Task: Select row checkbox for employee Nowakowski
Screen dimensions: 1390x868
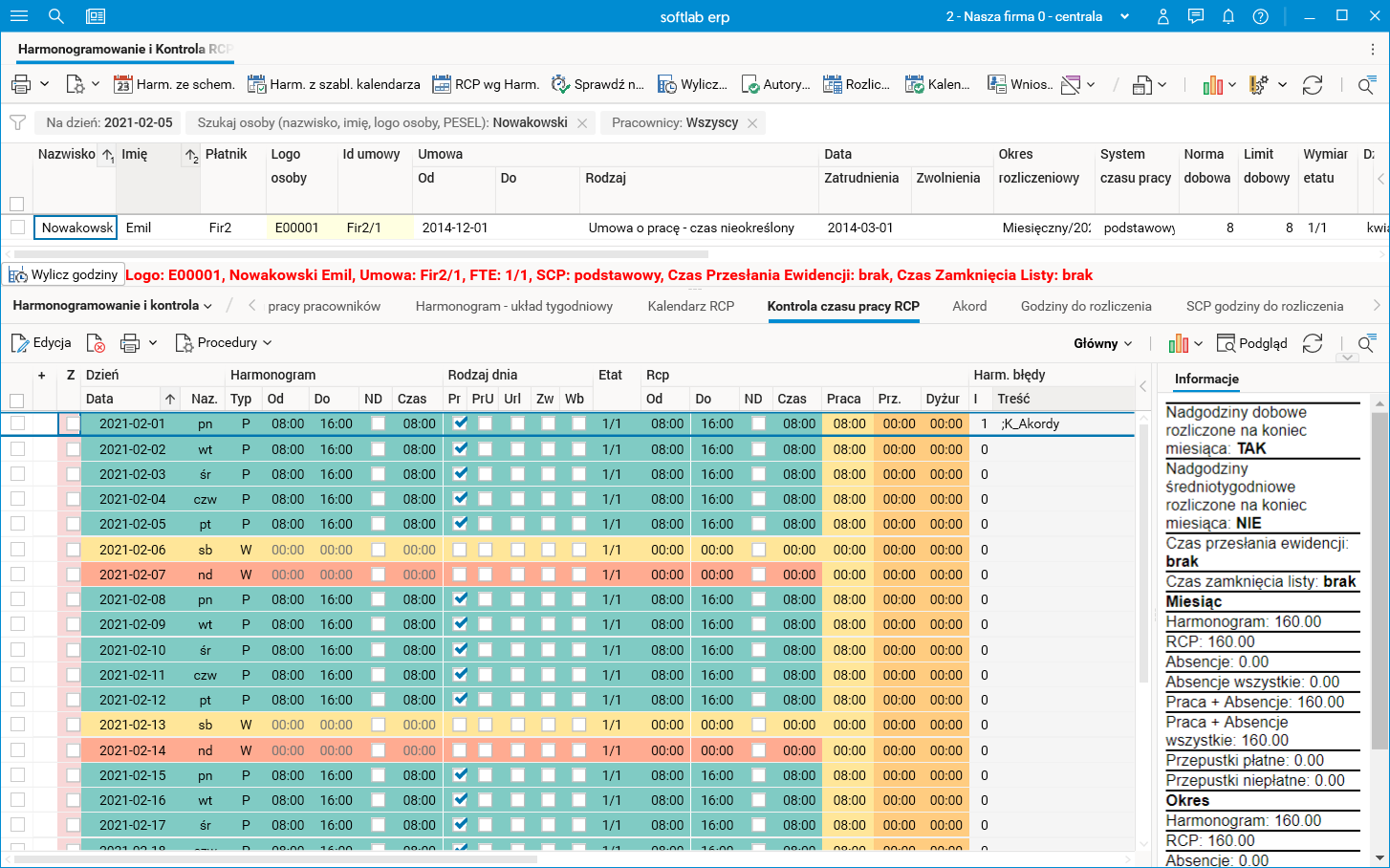Action: point(17,228)
